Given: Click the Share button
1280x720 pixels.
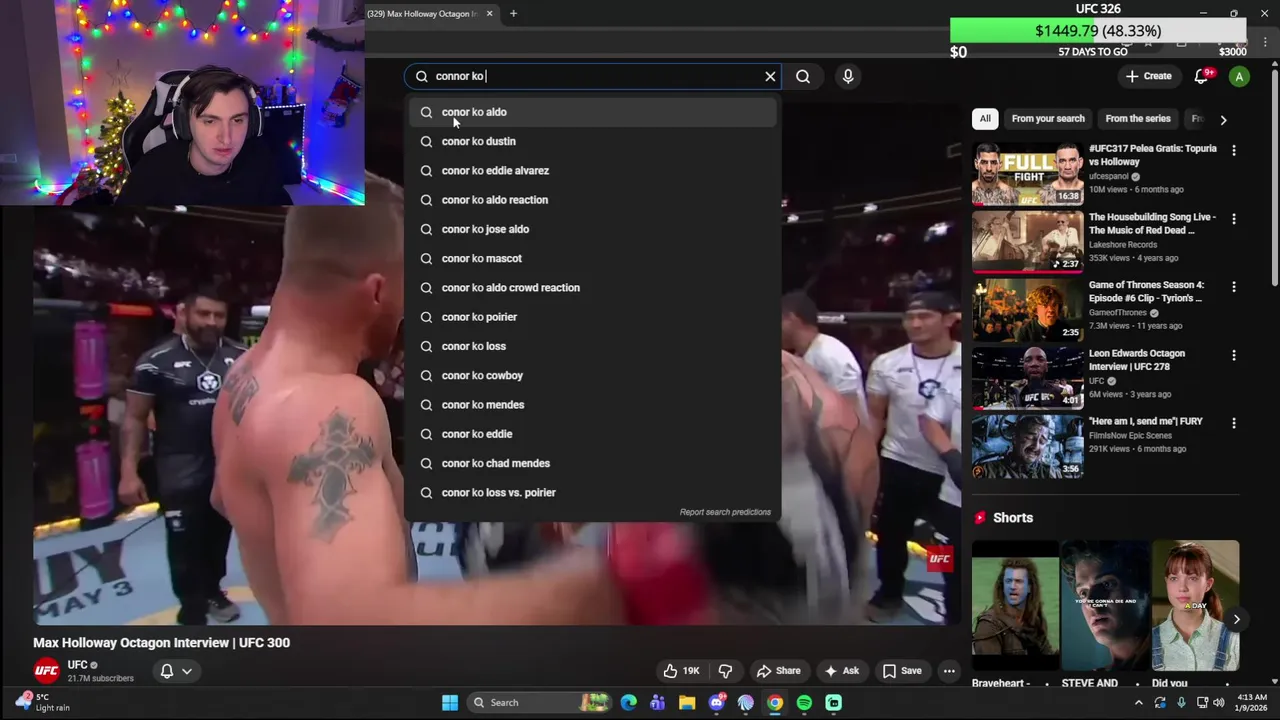Looking at the screenshot, I should pyautogui.click(x=778, y=671).
